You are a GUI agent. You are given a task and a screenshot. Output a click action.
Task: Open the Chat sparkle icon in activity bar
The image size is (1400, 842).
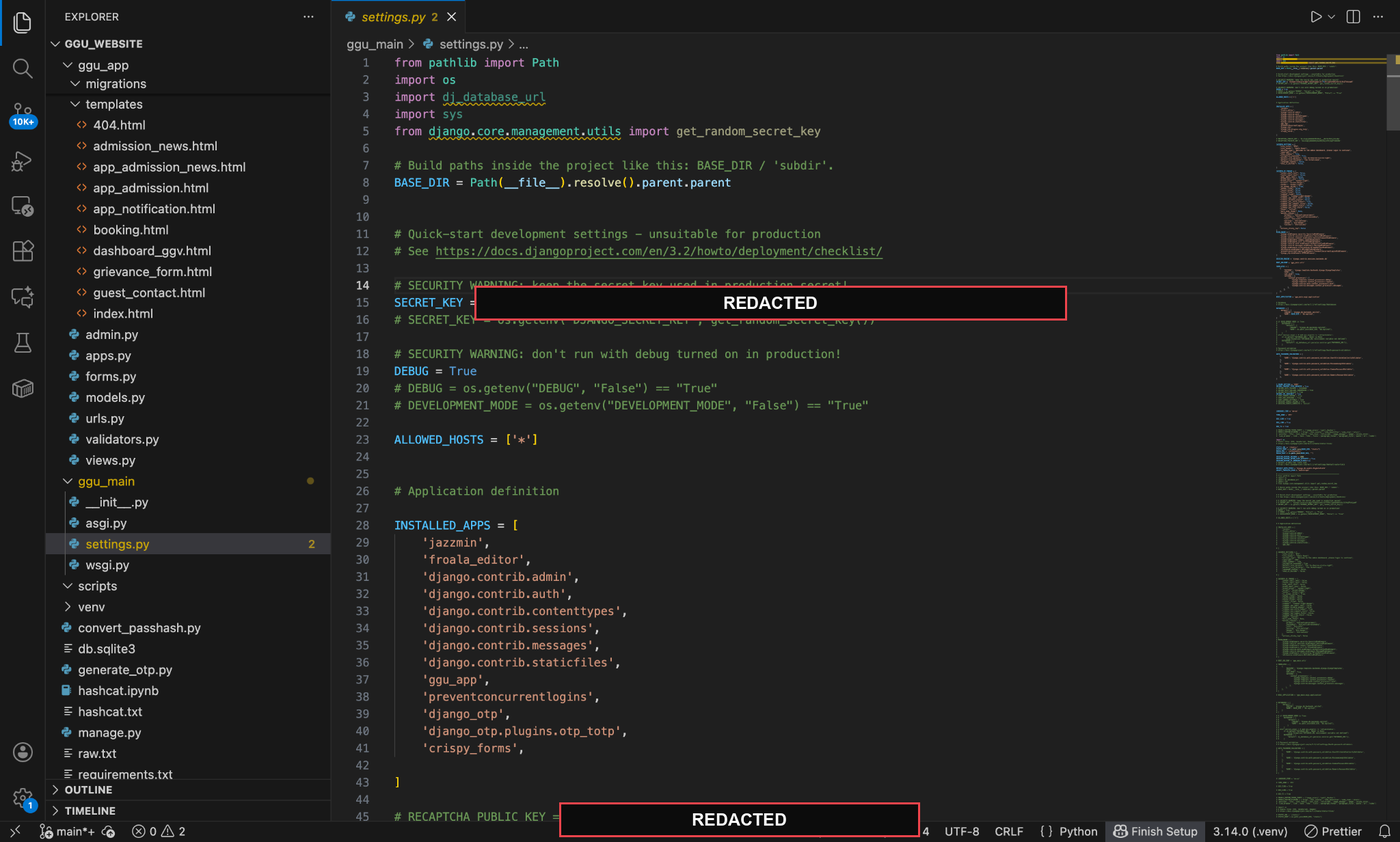point(22,297)
